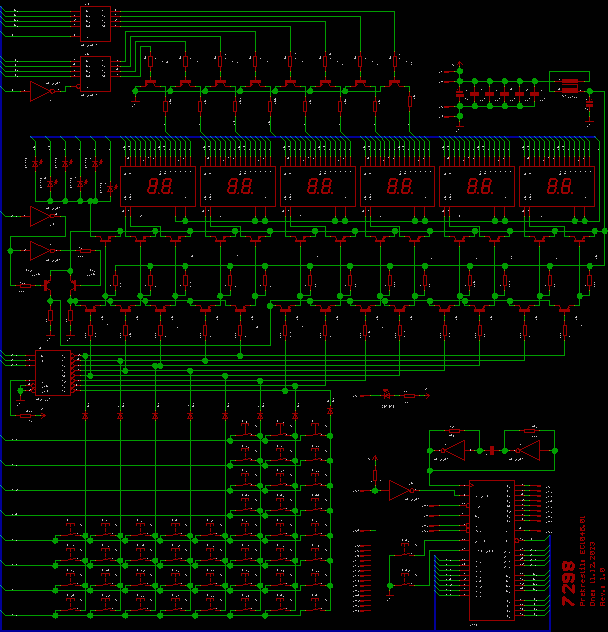Click the inverter gate in the top-left corner

[x=42, y=91]
